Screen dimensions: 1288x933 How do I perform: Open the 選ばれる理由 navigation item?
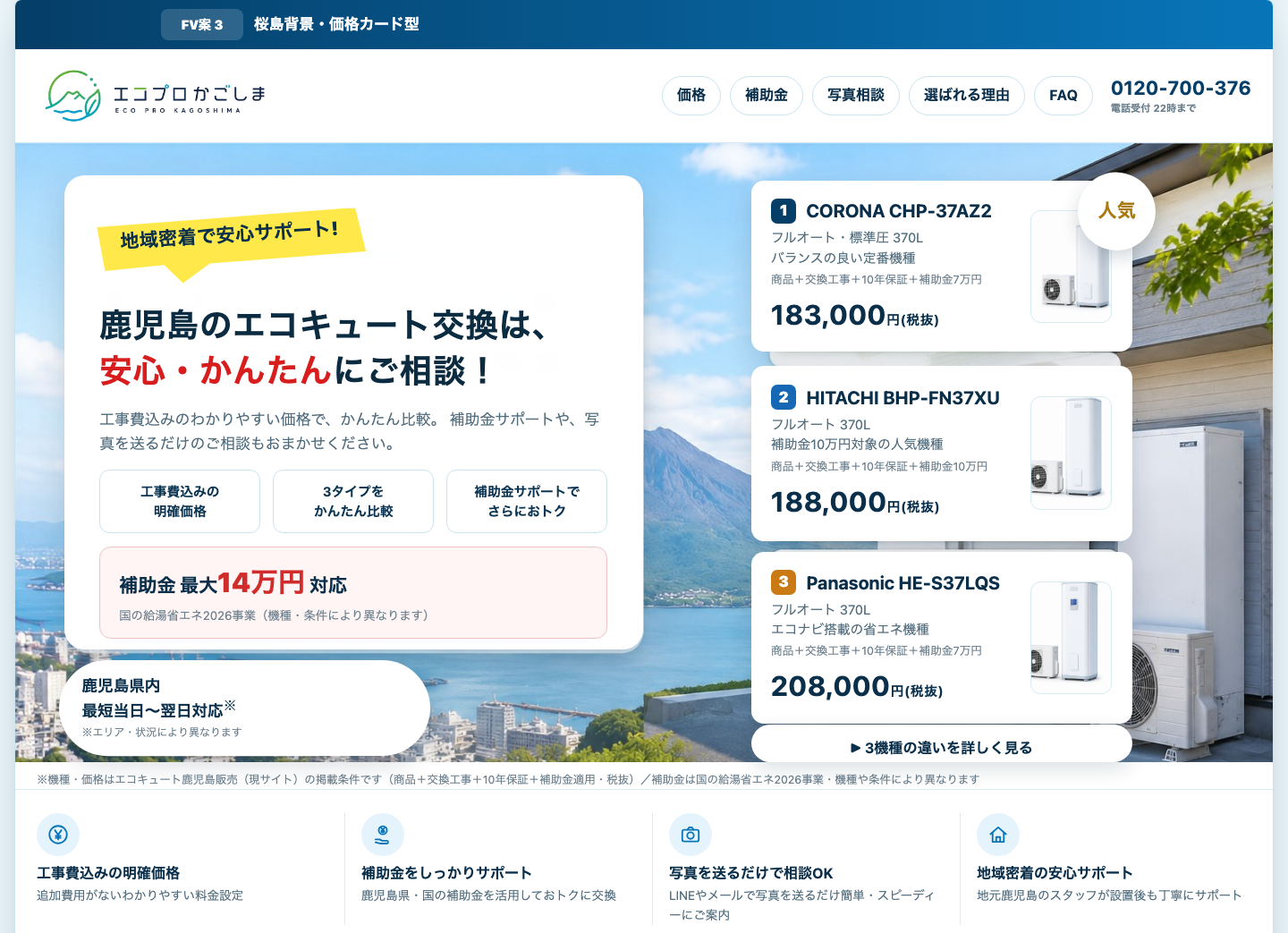[x=967, y=96]
